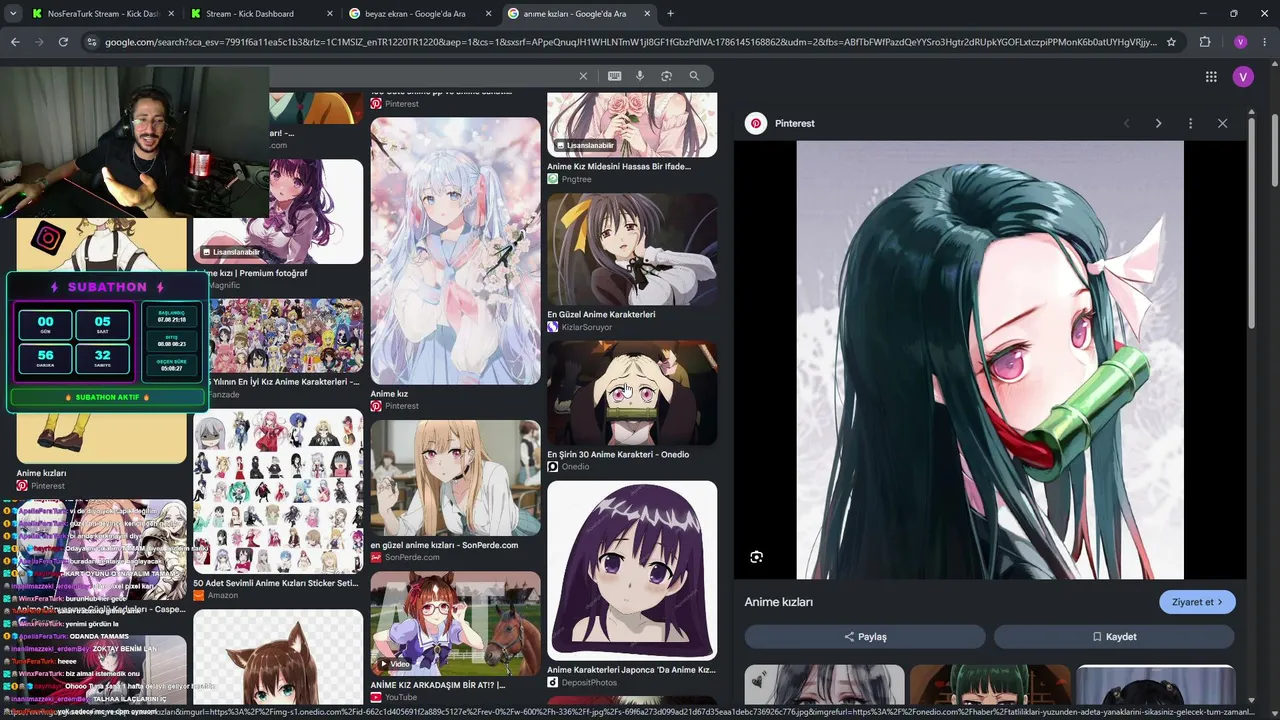The width and height of the screenshot is (1280, 720).
Task: Bookmark this page with the star icon
Action: click(1171, 42)
